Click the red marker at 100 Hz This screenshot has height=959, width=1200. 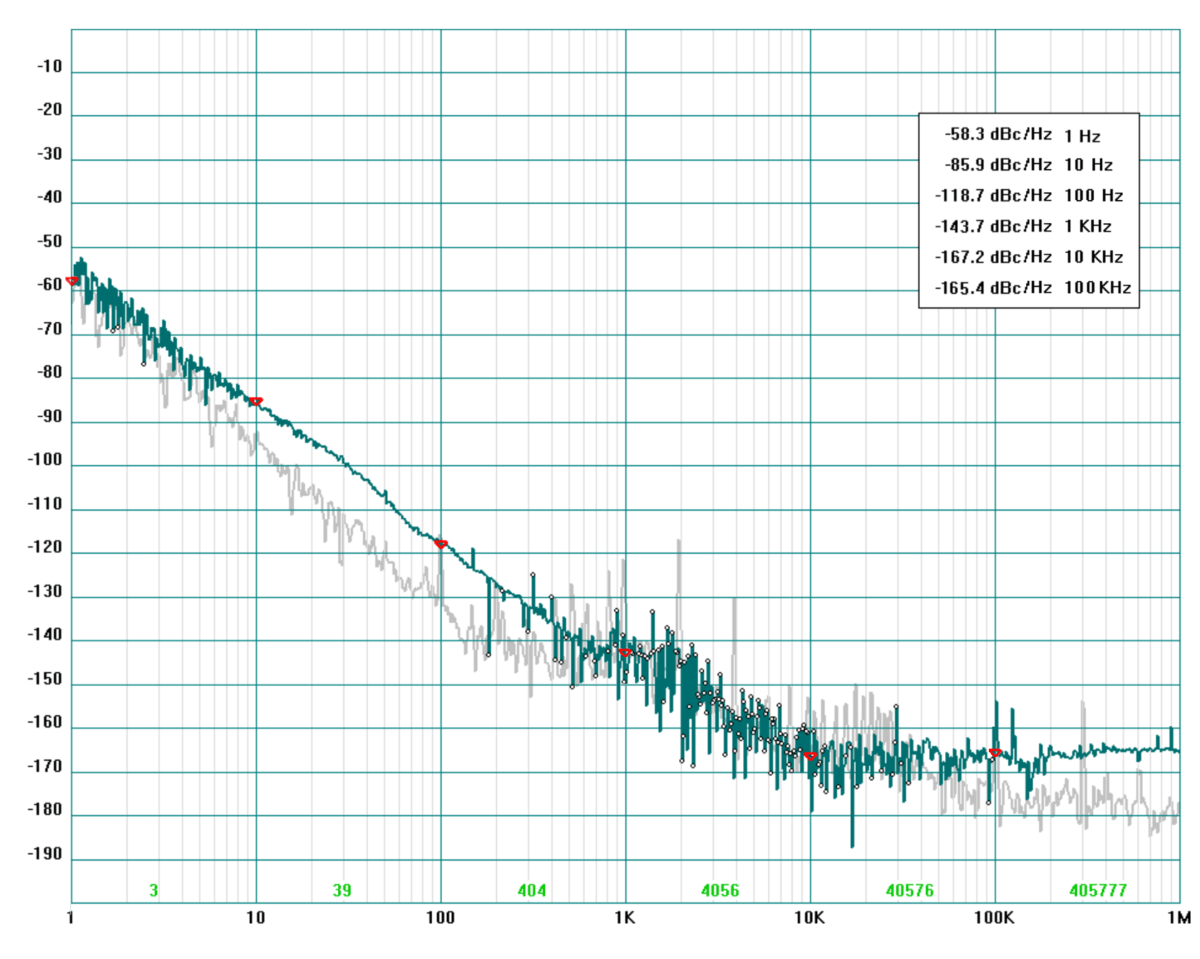tap(441, 544)
